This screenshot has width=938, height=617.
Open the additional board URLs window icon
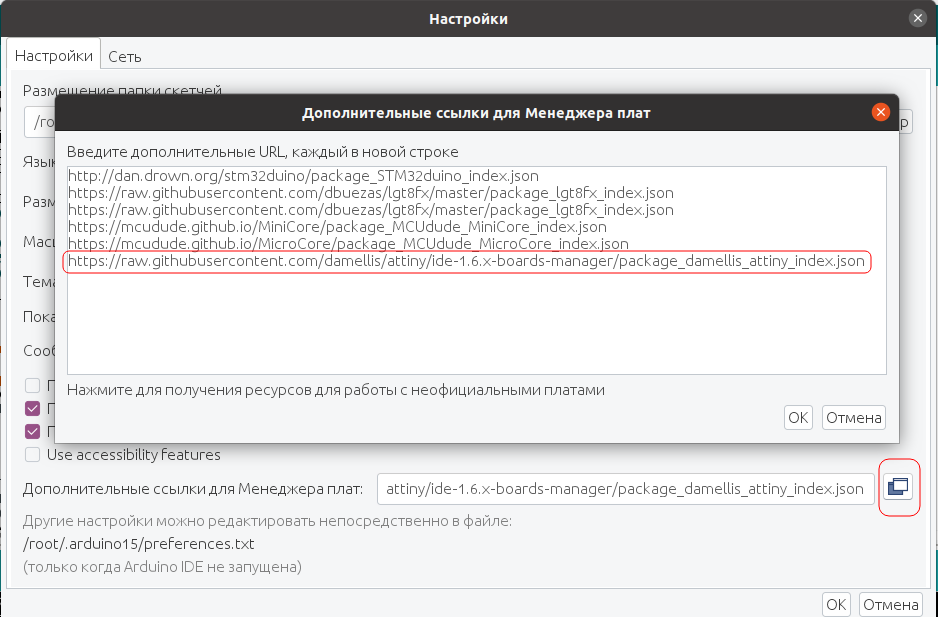pos(899,487)
